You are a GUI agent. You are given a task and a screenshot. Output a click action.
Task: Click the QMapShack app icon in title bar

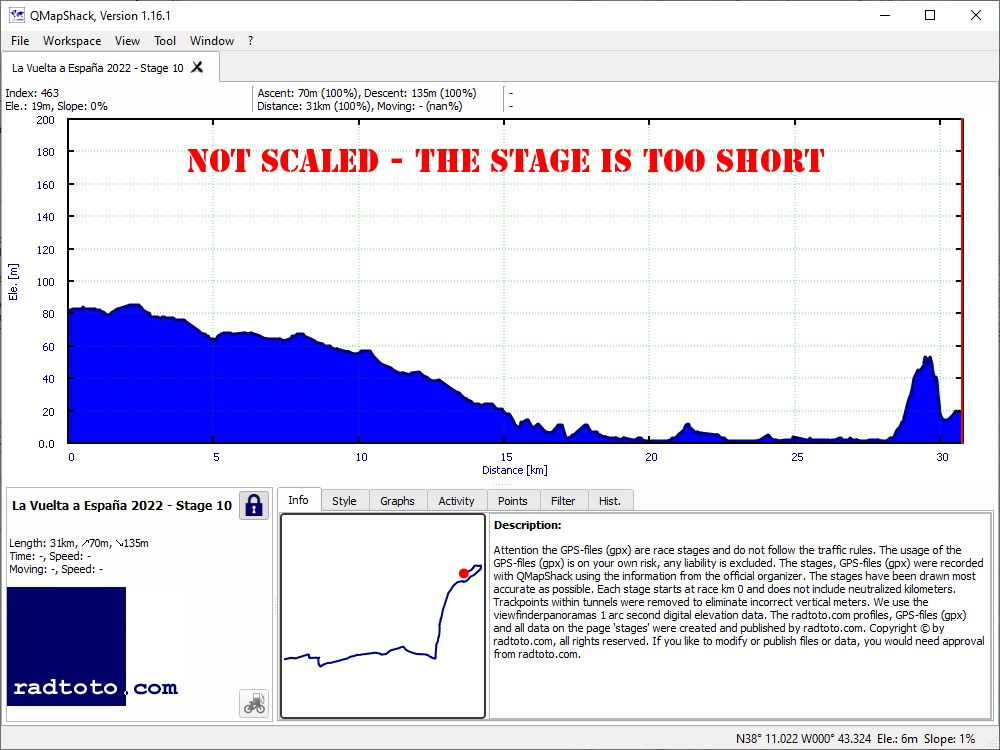17,15
